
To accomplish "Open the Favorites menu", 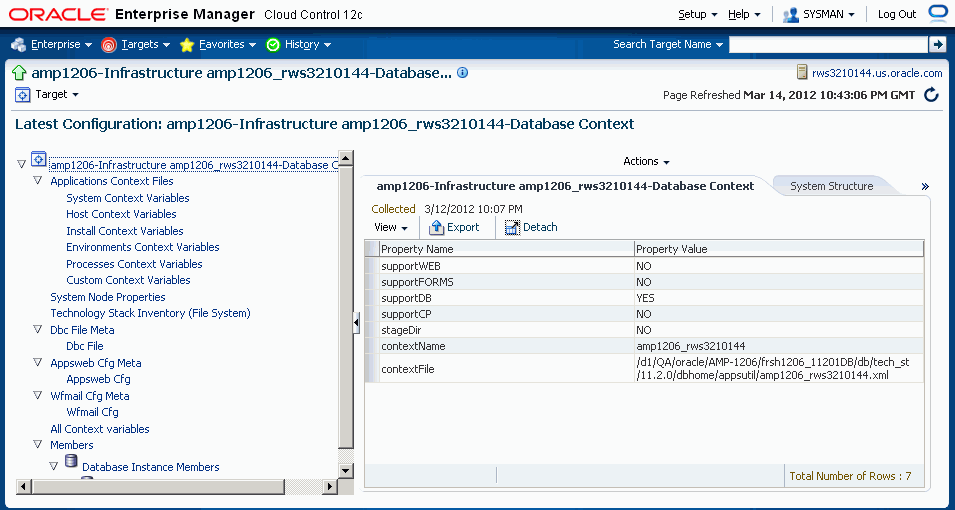I will [220, 44].
